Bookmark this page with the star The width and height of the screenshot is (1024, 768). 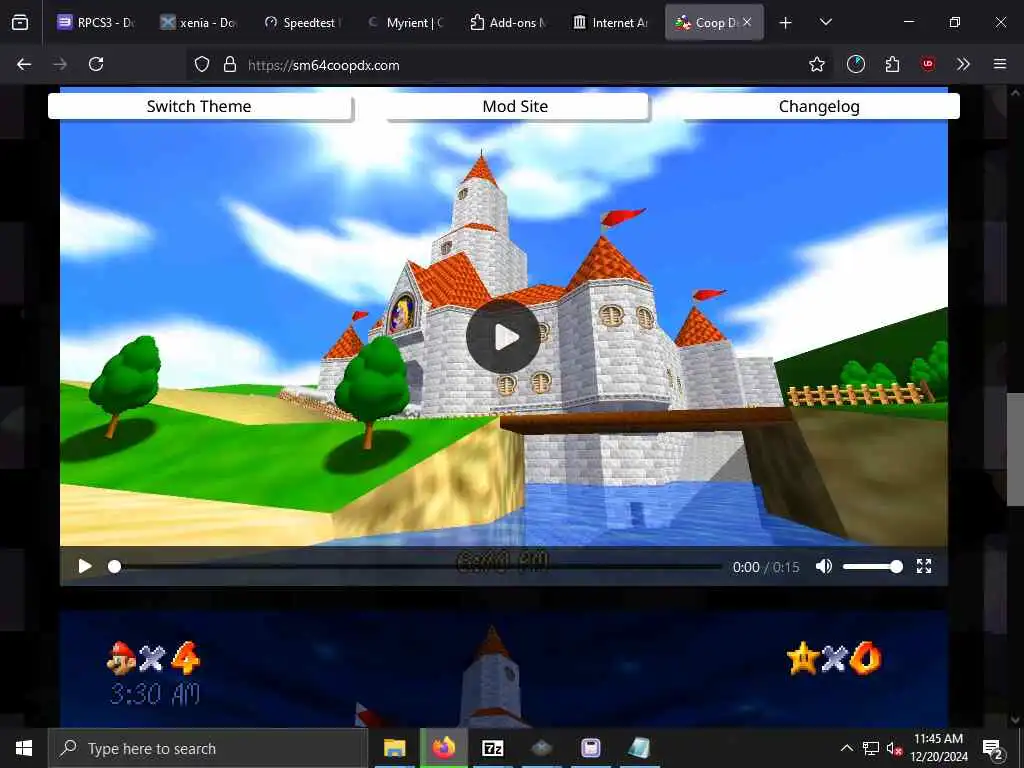[x=816, y=64]
